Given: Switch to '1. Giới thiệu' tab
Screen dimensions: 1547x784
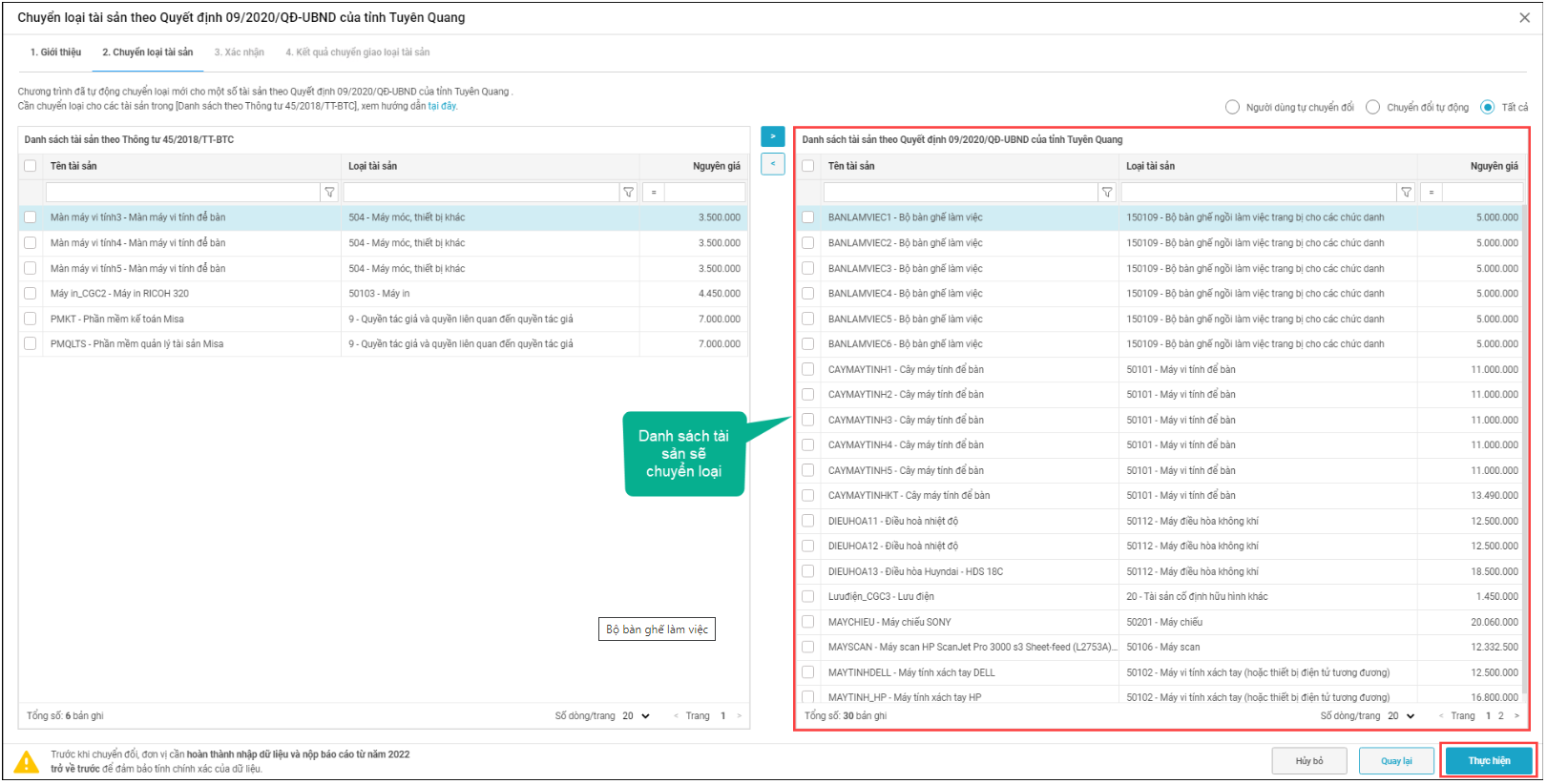Looking at the screenshot, I should coord(55,52).
